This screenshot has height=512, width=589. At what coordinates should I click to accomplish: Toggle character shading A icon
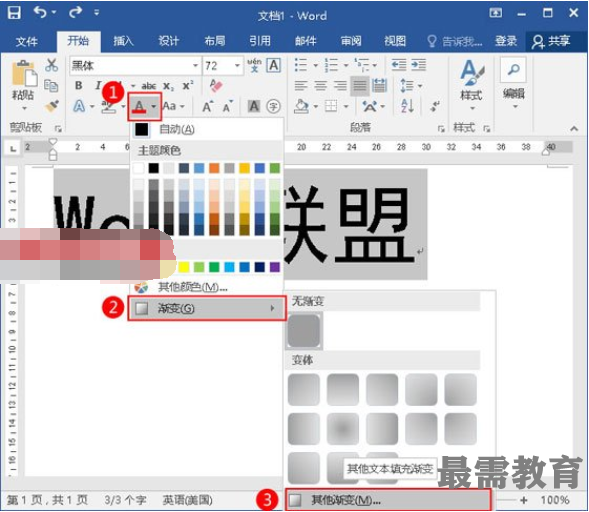click(x=254, y=106)
